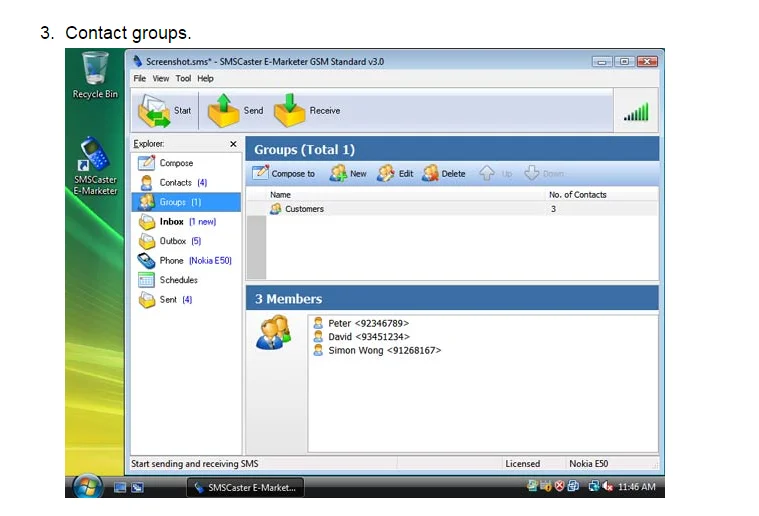This screenshot has width=759, height=516.
Task: Click the 11:46 AM clock
Action: point(637,487)
